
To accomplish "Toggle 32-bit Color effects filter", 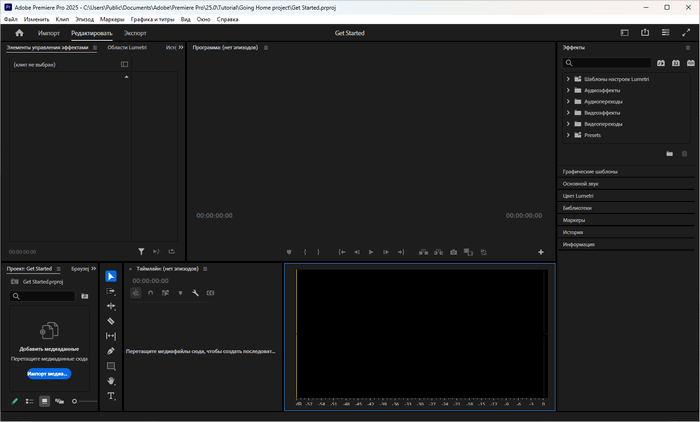I will click(x=676, y=63).
